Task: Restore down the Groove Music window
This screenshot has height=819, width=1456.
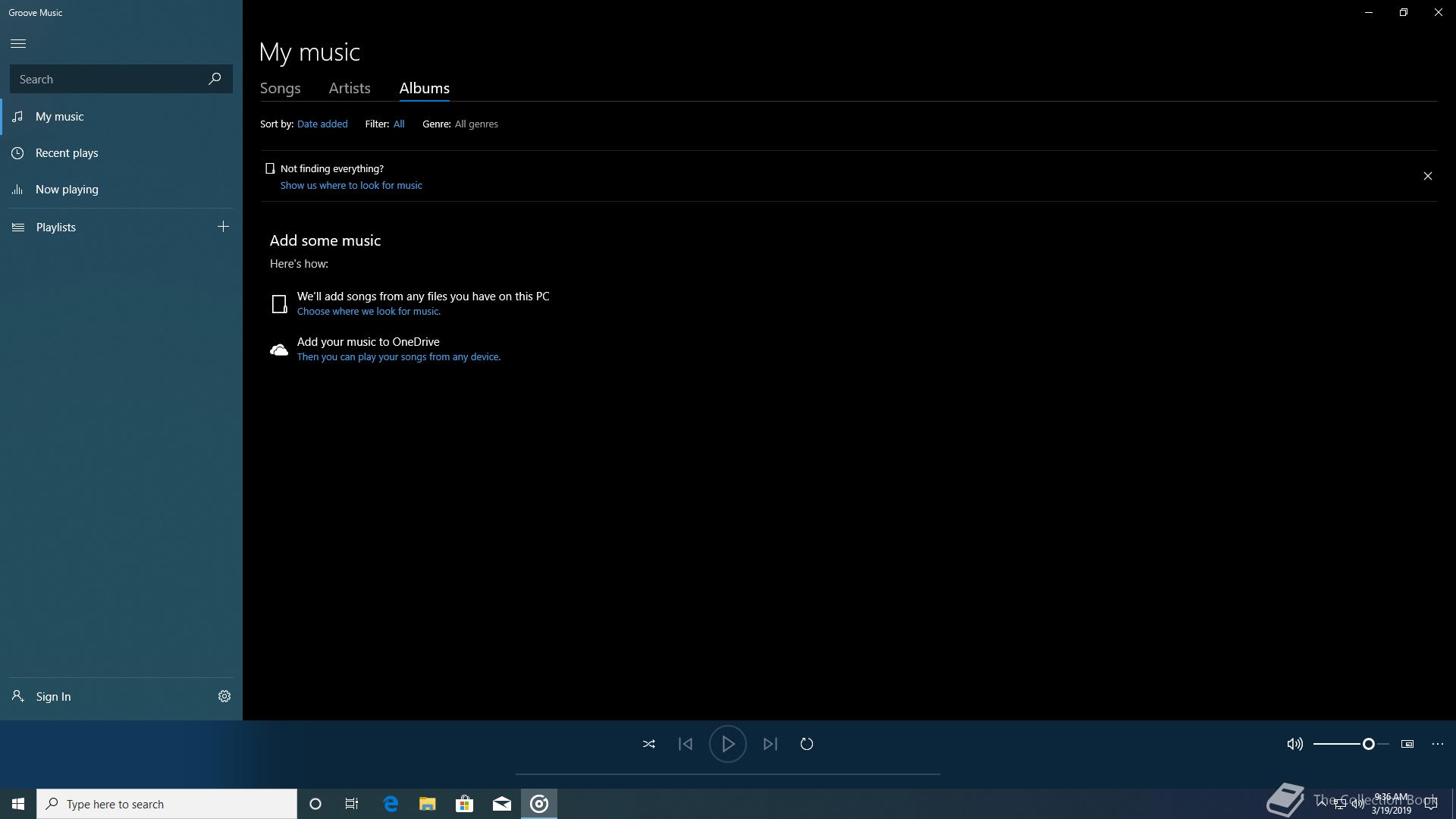Action: 1404,12
